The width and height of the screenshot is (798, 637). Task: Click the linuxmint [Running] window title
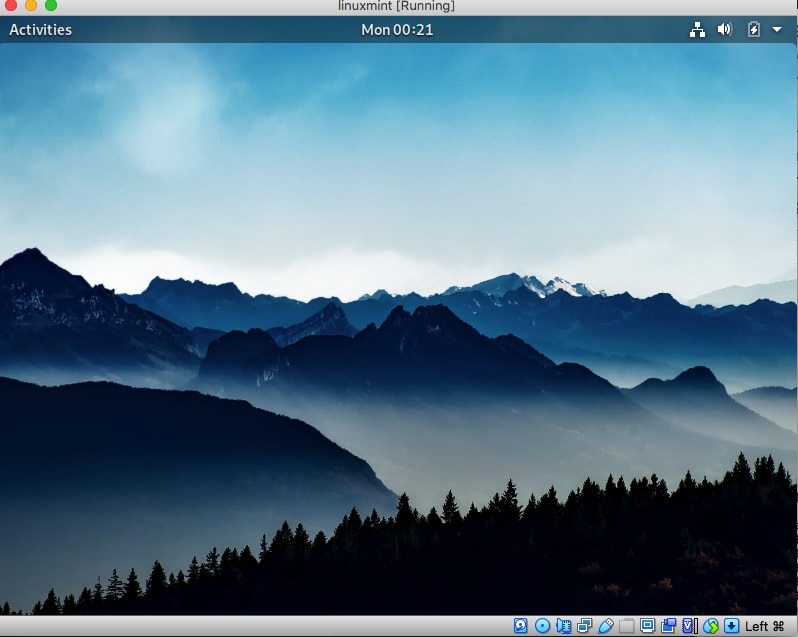(396, 6)
